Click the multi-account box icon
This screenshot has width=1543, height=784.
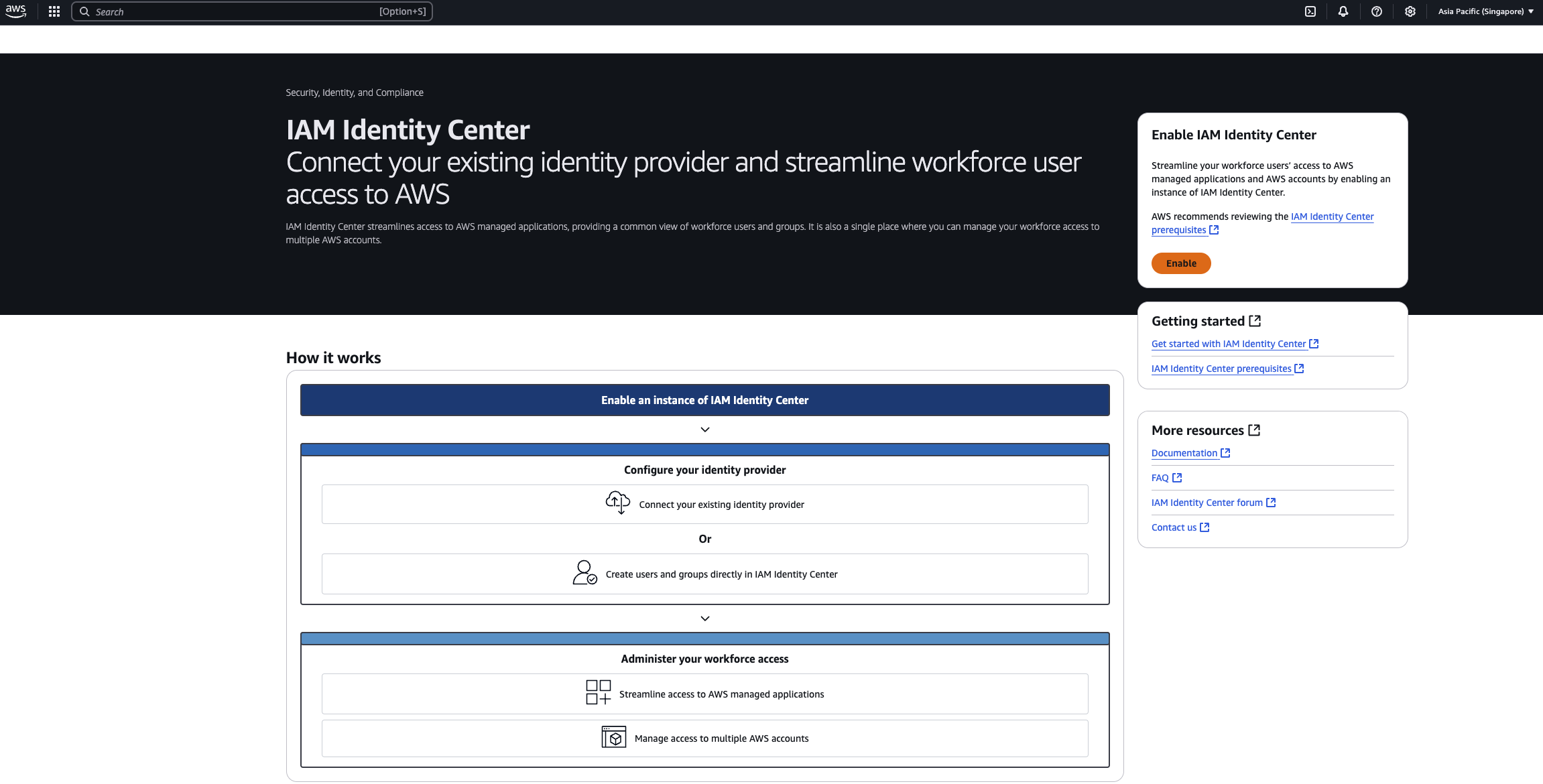coord(613,737)
